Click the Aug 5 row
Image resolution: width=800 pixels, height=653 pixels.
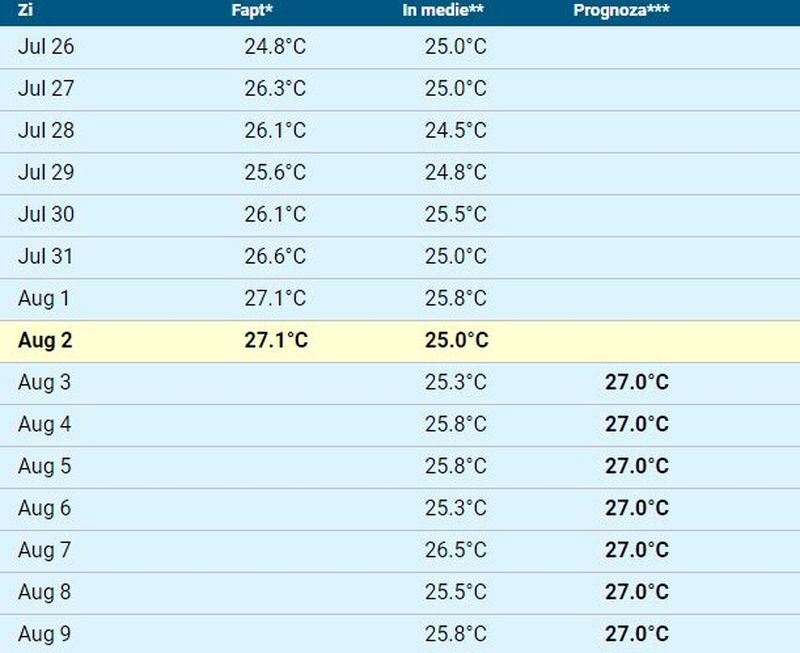tap(400, 466)
